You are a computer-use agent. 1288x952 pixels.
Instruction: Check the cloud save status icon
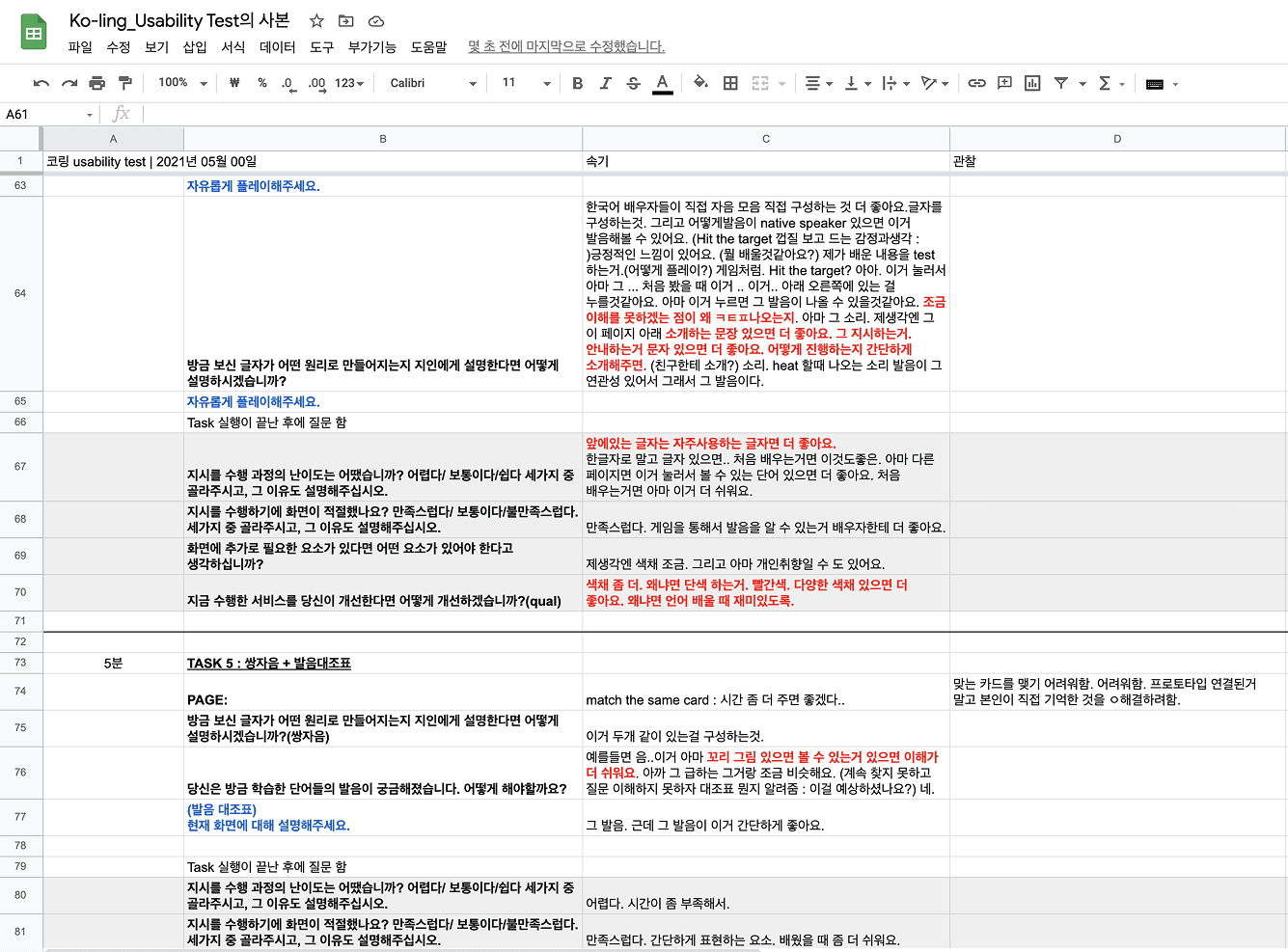376,21
